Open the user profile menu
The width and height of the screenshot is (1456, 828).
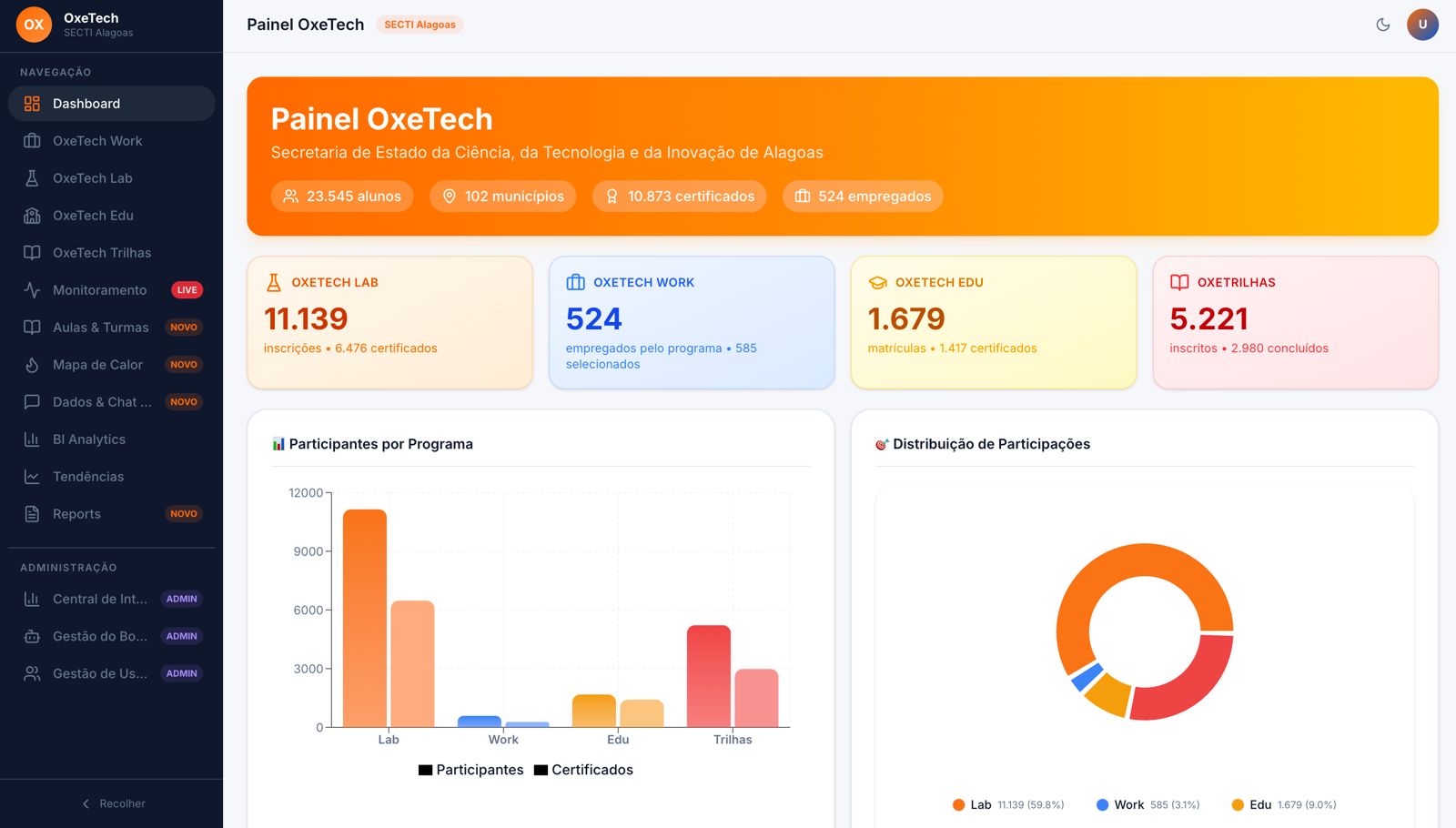click(x=1423, y=25)
